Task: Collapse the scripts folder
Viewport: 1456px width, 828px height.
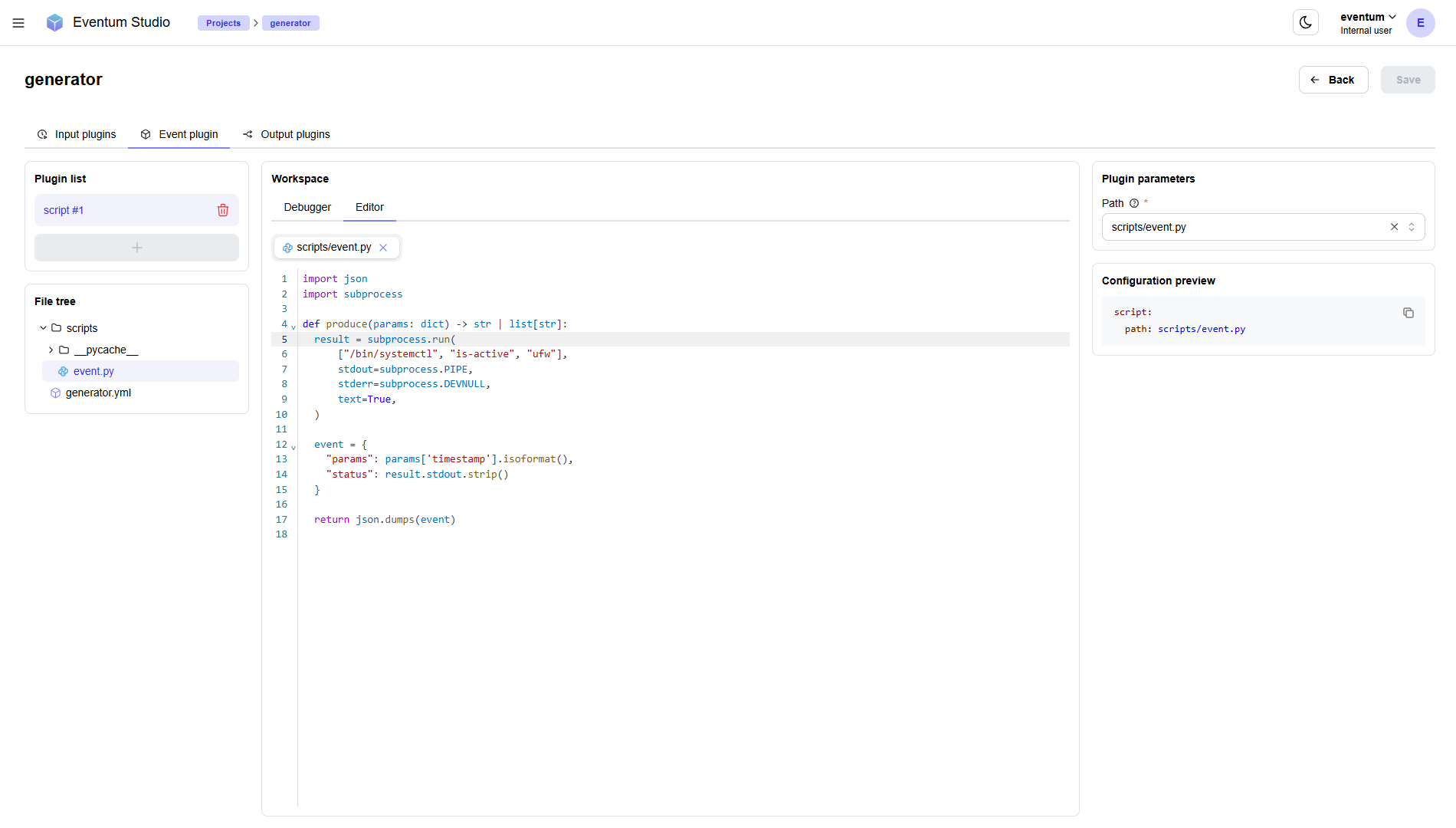Action: click(44, 328)
